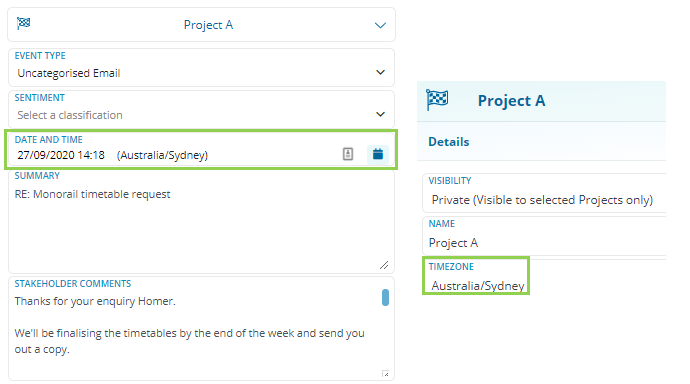Click the timezone icon beside the calendar
The height and width of the screenshot is (384, 690).
tap(348, 154)
